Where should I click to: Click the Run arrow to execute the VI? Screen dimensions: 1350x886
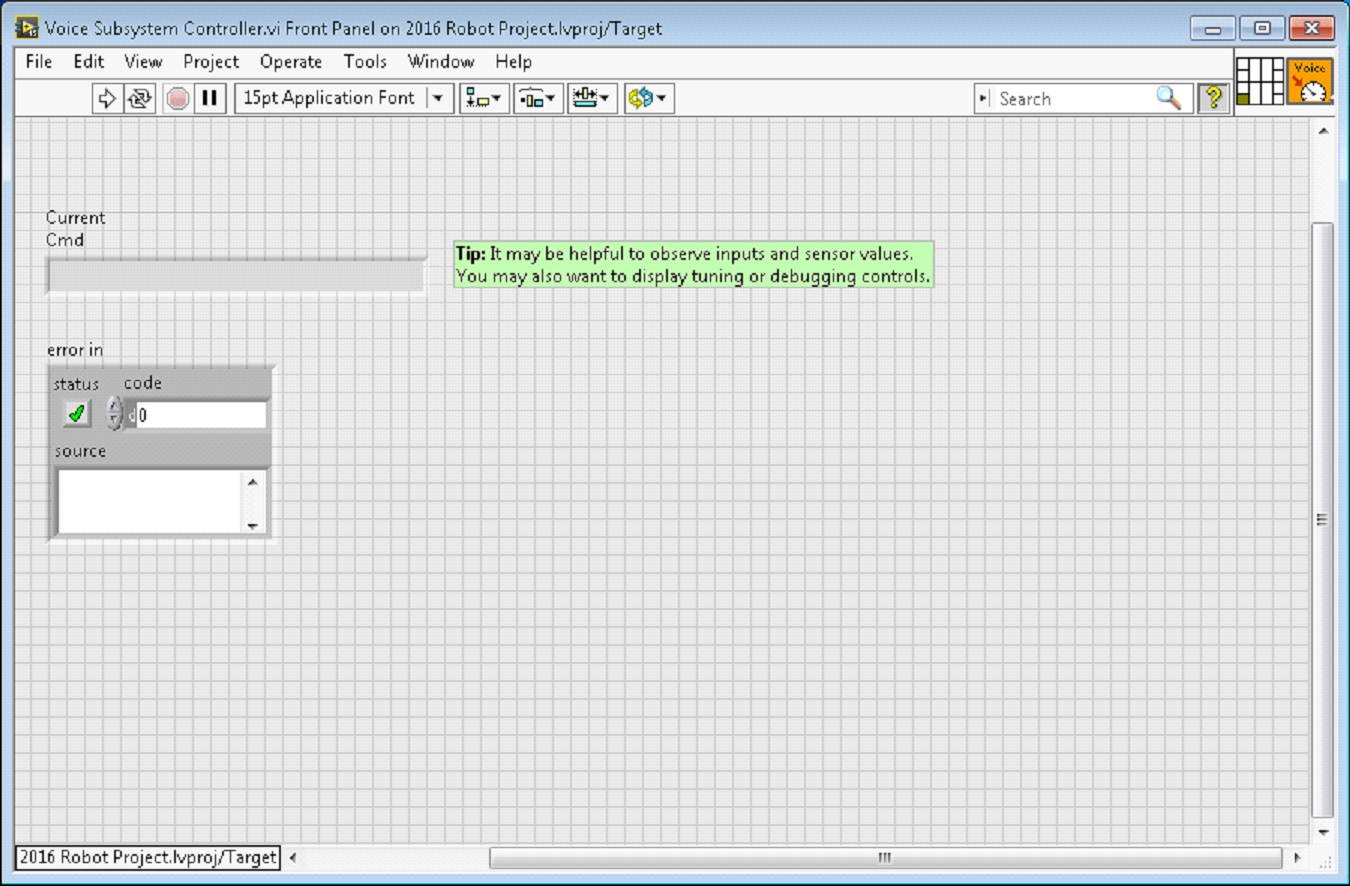click(108, 97)
